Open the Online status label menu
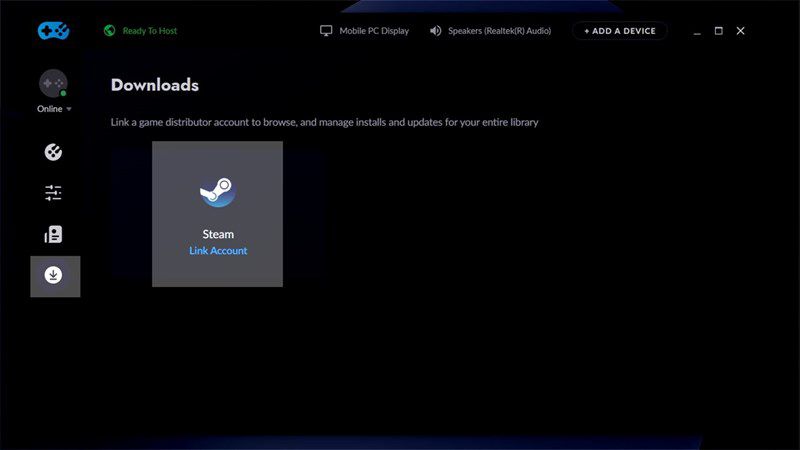 [x=49, y=109]
